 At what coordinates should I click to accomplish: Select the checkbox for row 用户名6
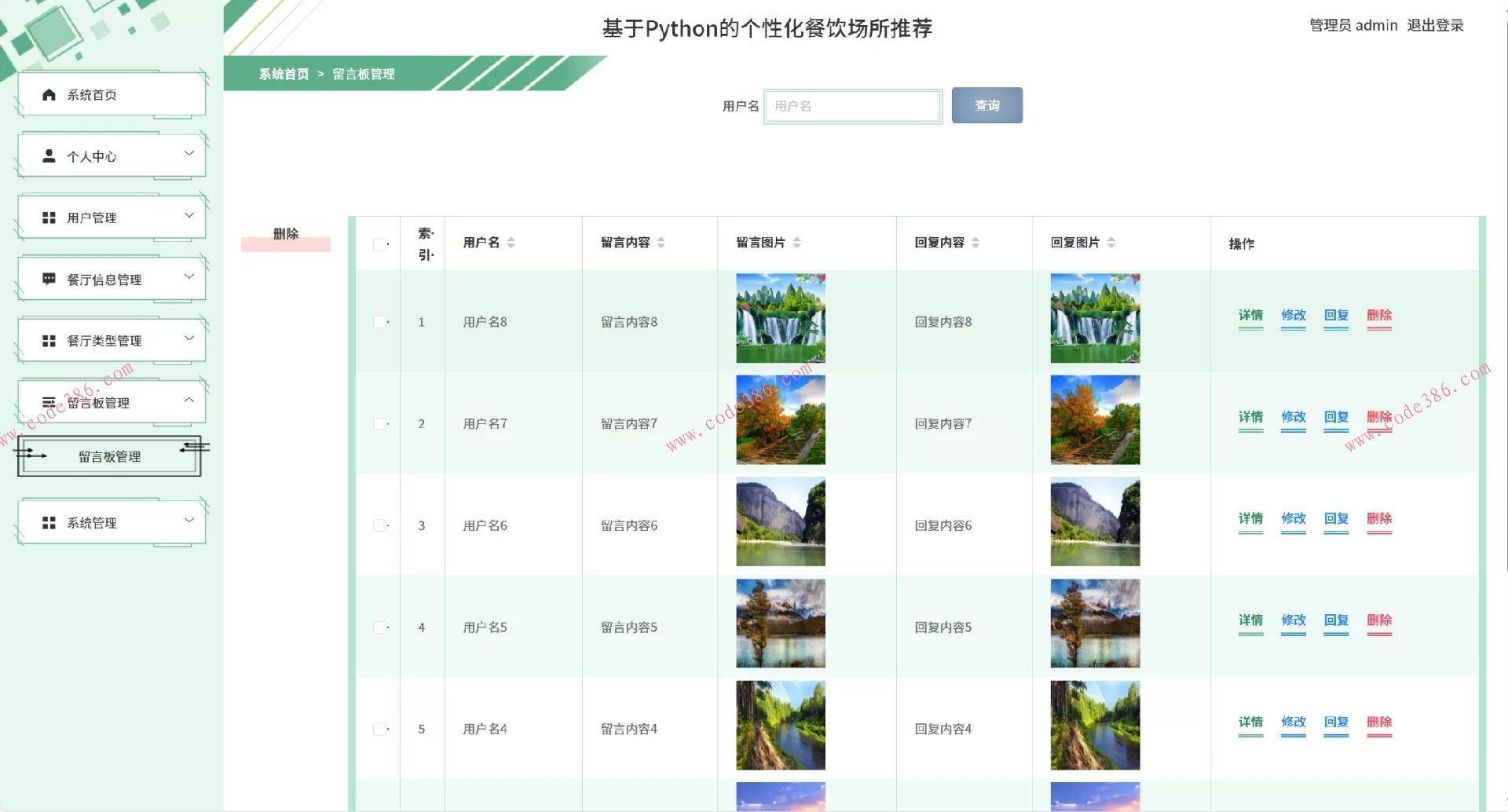point(379,525)
